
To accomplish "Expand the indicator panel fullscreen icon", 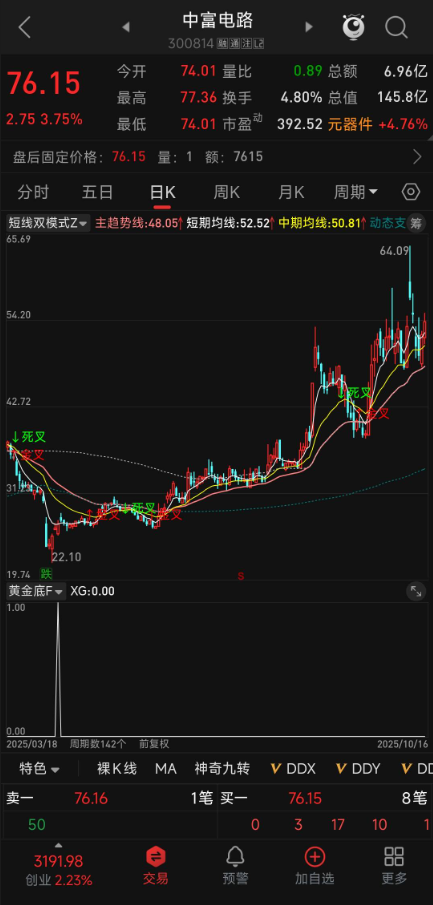I will pyautogui.click(x=415, y=590).
